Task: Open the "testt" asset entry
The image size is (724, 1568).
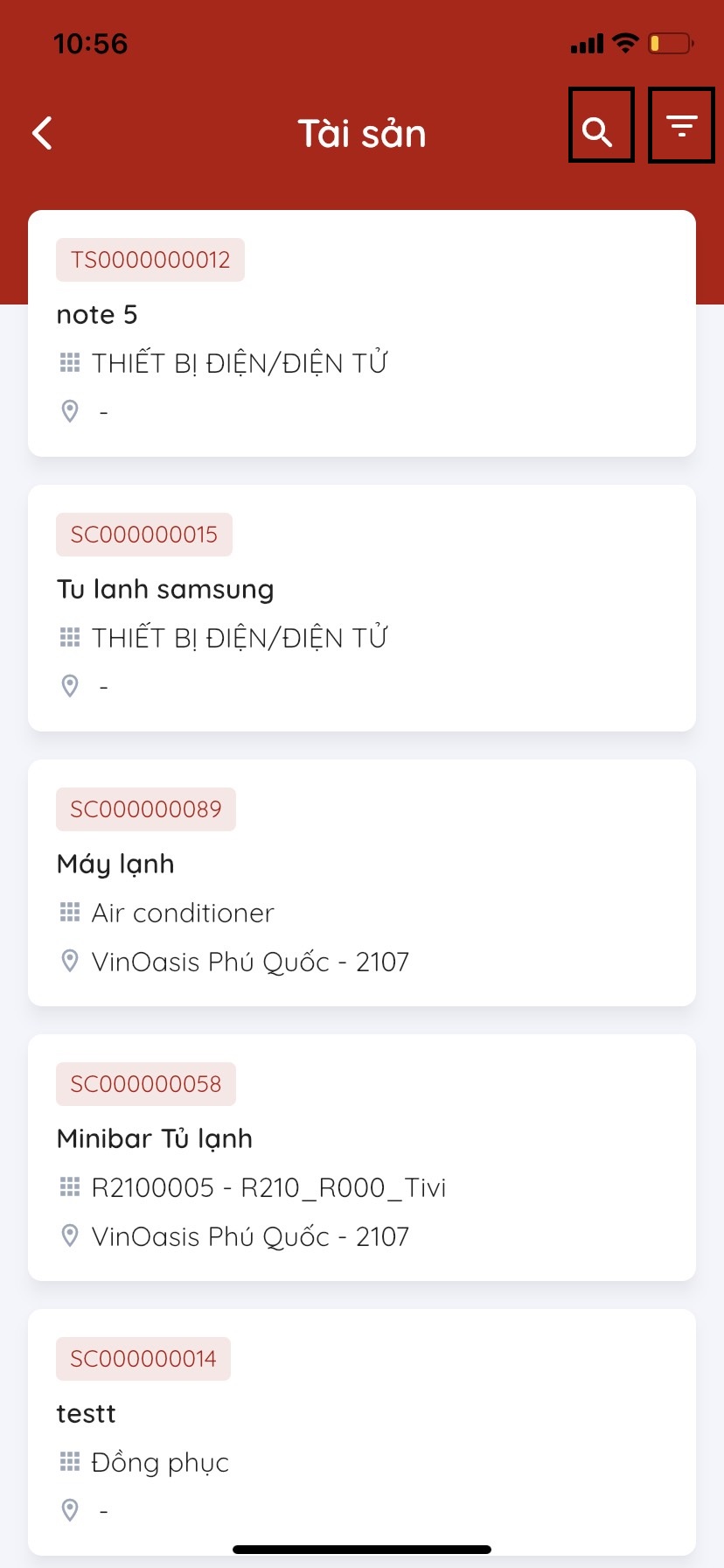Action: pyautogui.click(x=87, y=1414)
